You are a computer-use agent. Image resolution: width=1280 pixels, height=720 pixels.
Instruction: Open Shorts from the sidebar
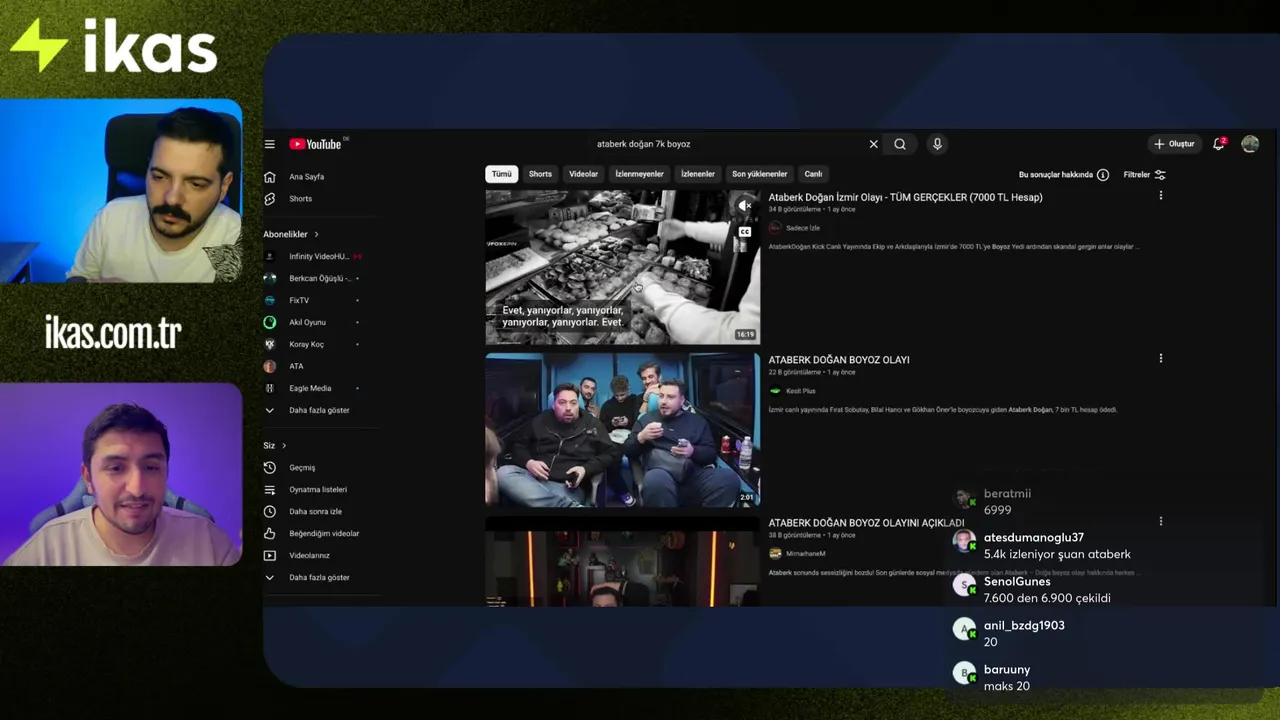300,199
